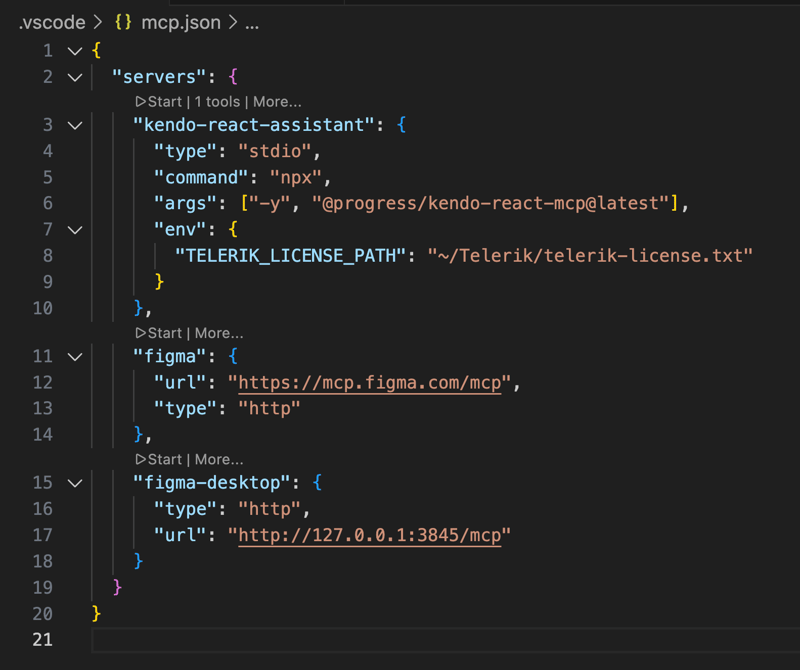This screenshot has height=670, width=800.
Task: Fold the "servers" block chevron
Action: coord(74,76)
